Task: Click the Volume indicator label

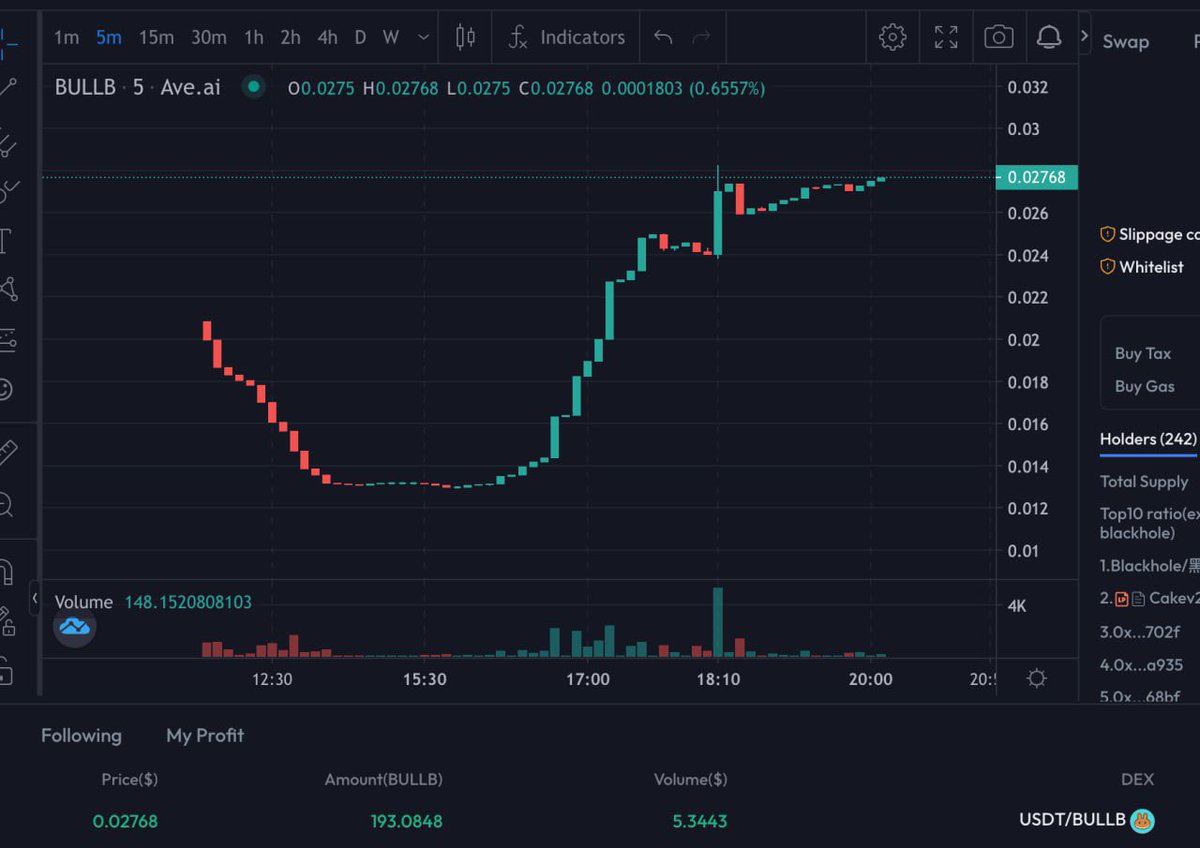Action: pos(83,602)
